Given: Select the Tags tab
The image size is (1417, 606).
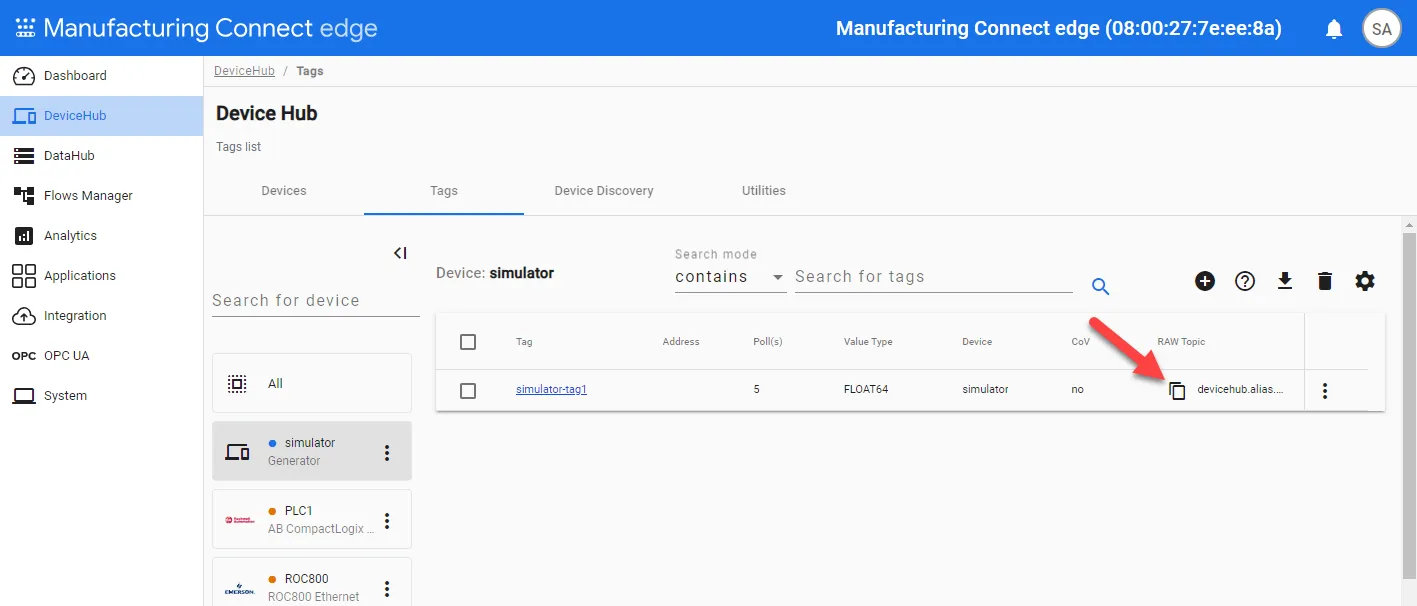Looking at the screenshot, I should tap(444, 191).
